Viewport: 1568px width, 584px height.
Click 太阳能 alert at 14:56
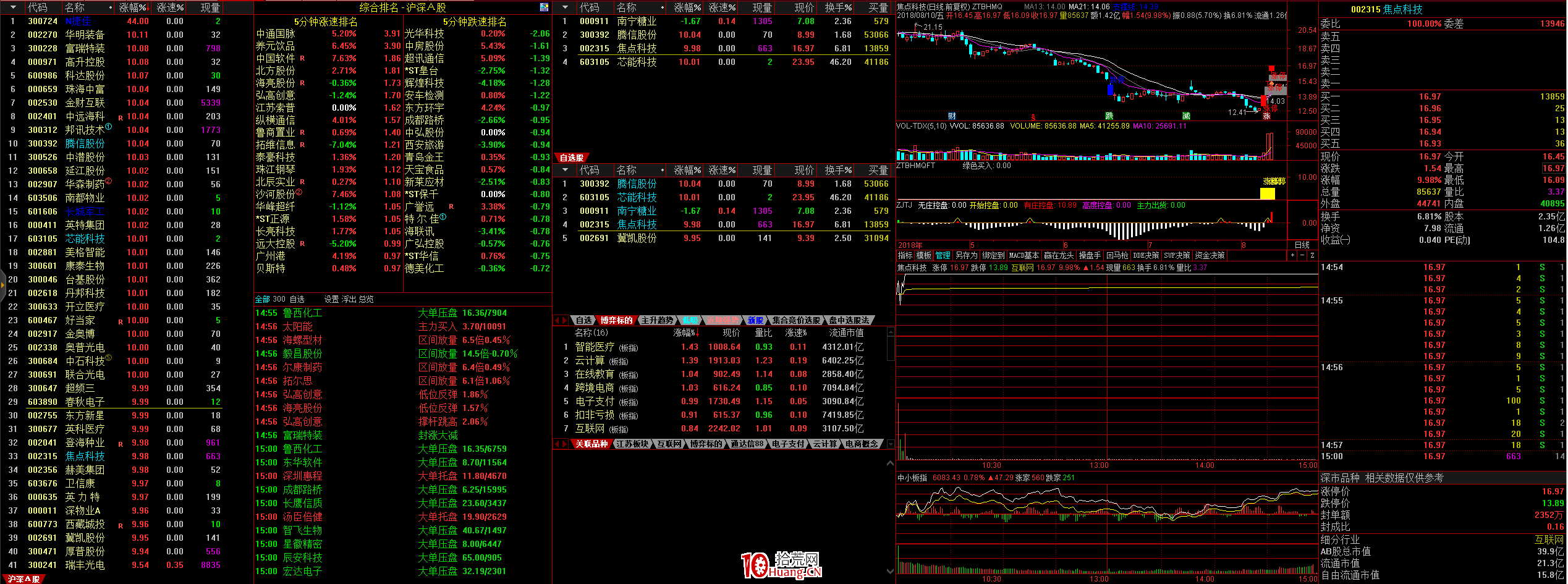(297, 326)
